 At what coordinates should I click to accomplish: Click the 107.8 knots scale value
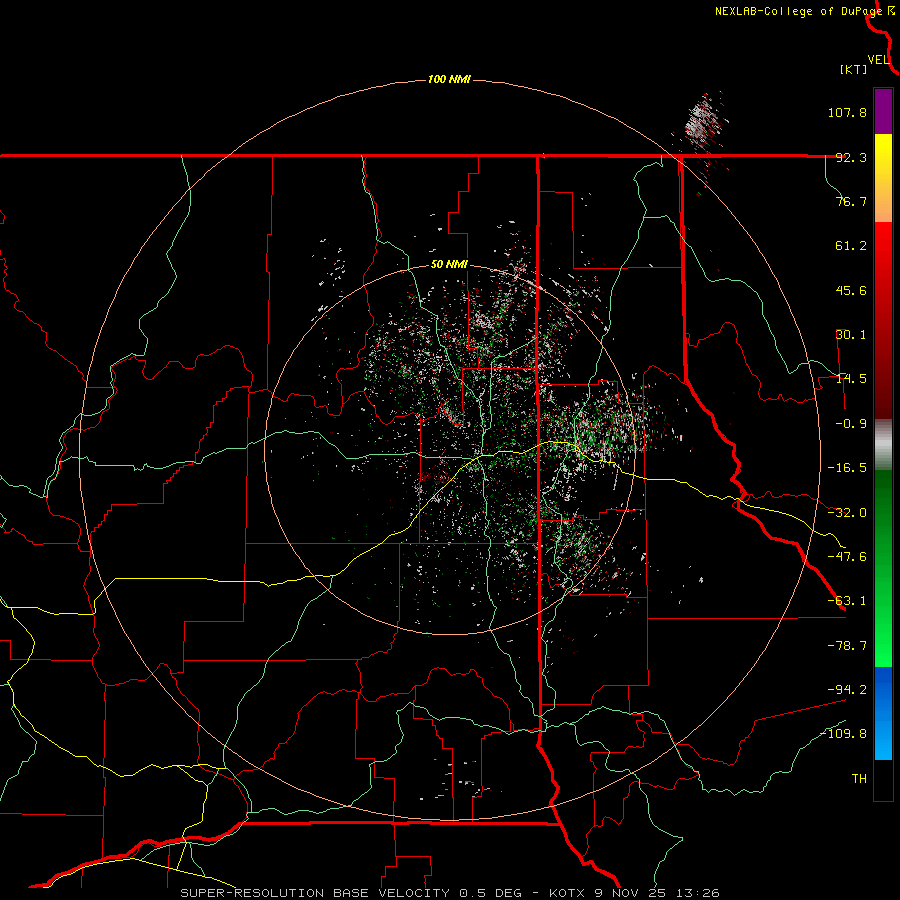pyautogui.click(x=847, y=112)
